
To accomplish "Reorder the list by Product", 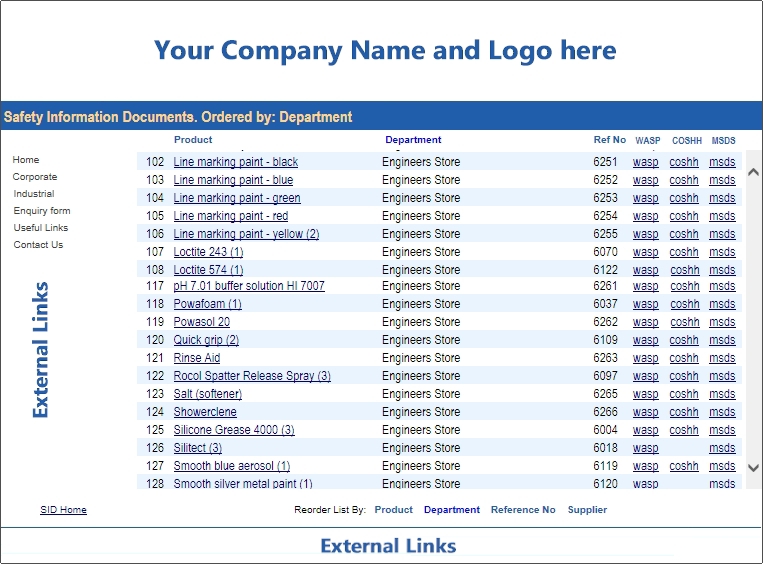I will pos(393,510).
